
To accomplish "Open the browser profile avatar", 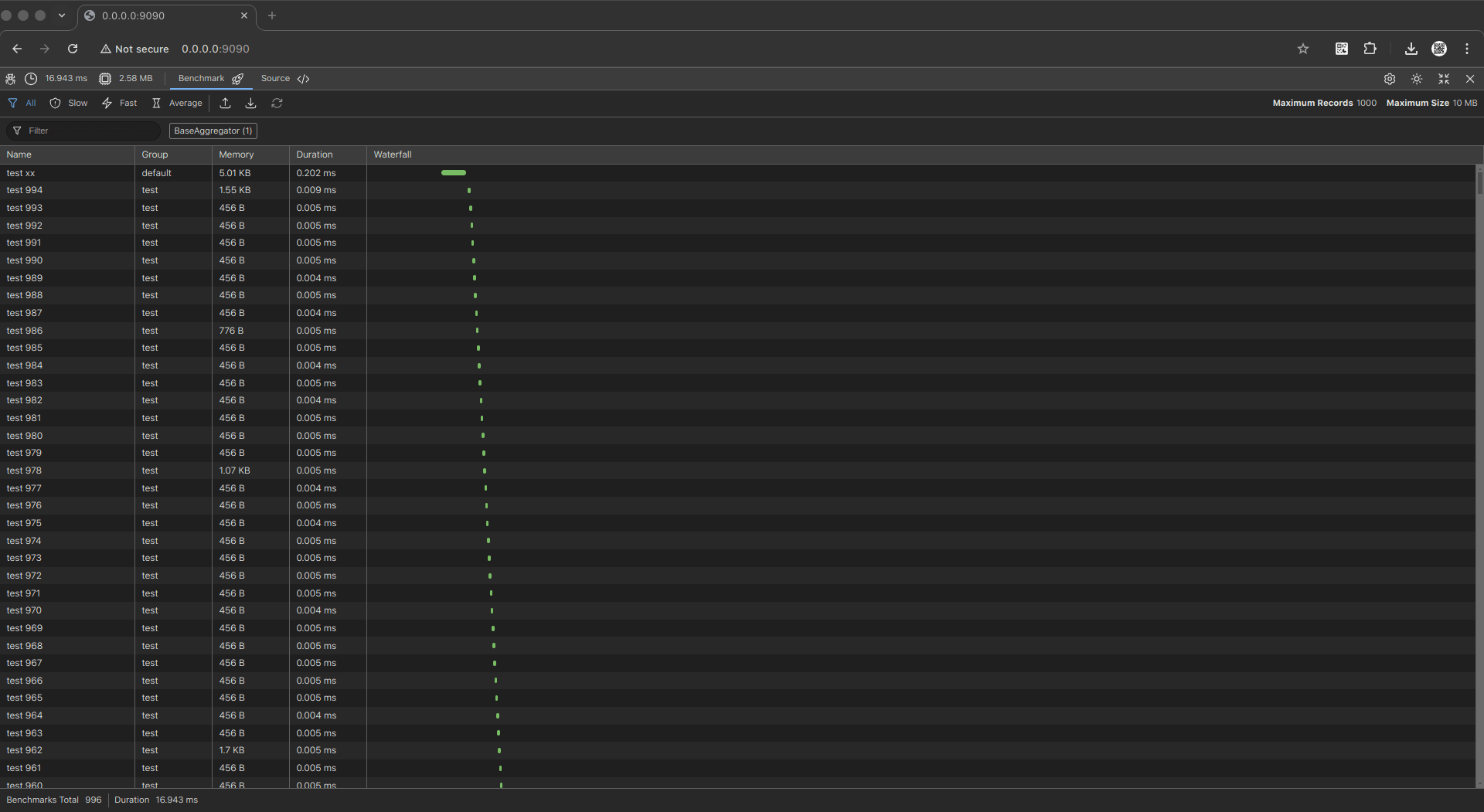I will pyautogui.click(x=1439, y=49).
